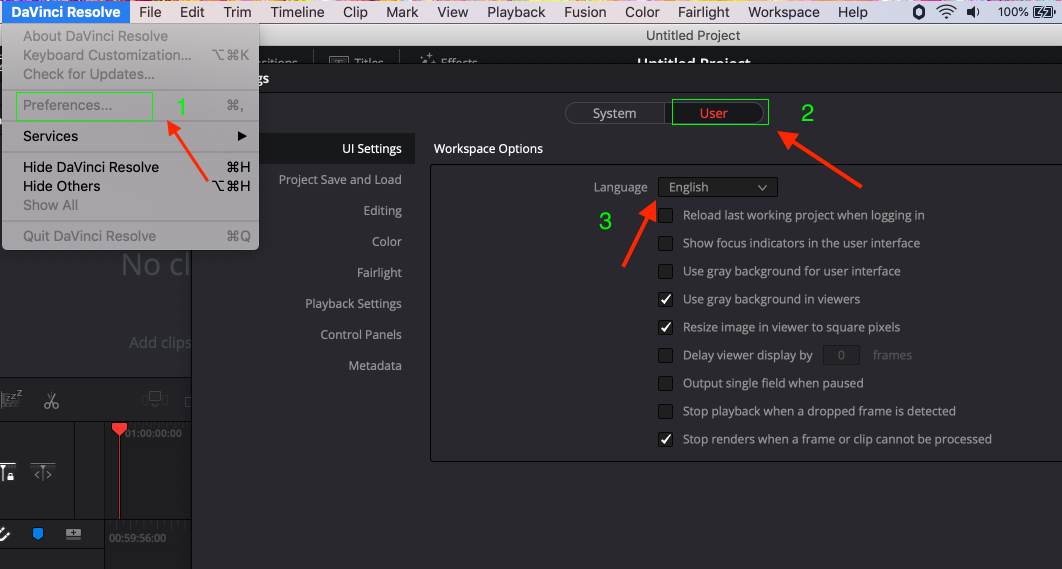Select Preferences from DaVinci Resolve menu
The height and width of the screenshot is (569, 1062).
68,105
